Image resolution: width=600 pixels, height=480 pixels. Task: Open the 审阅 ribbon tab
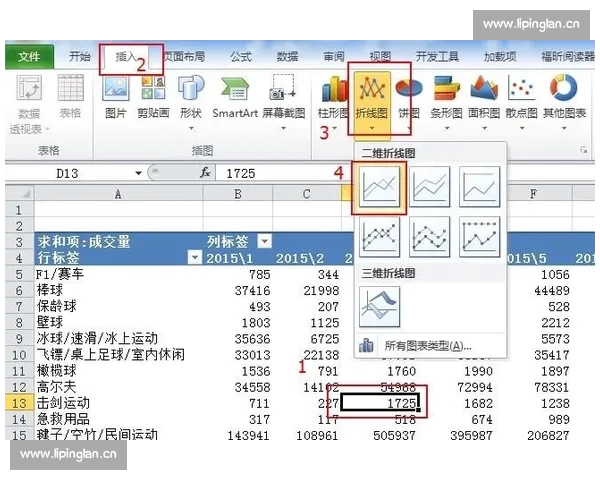coord(334,57)
